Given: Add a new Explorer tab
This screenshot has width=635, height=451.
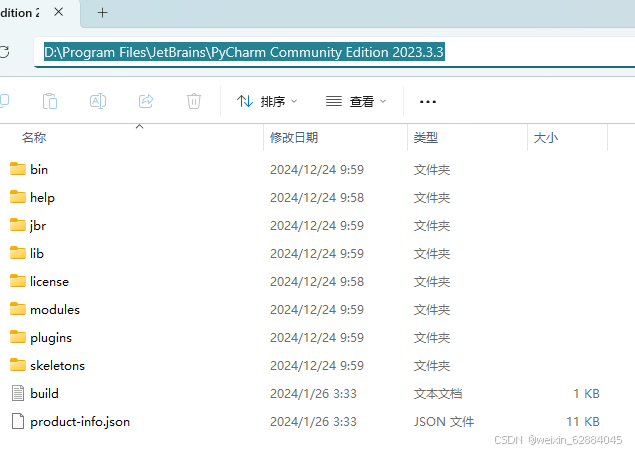Looking at the screenshot, I should tap(102, 13).
